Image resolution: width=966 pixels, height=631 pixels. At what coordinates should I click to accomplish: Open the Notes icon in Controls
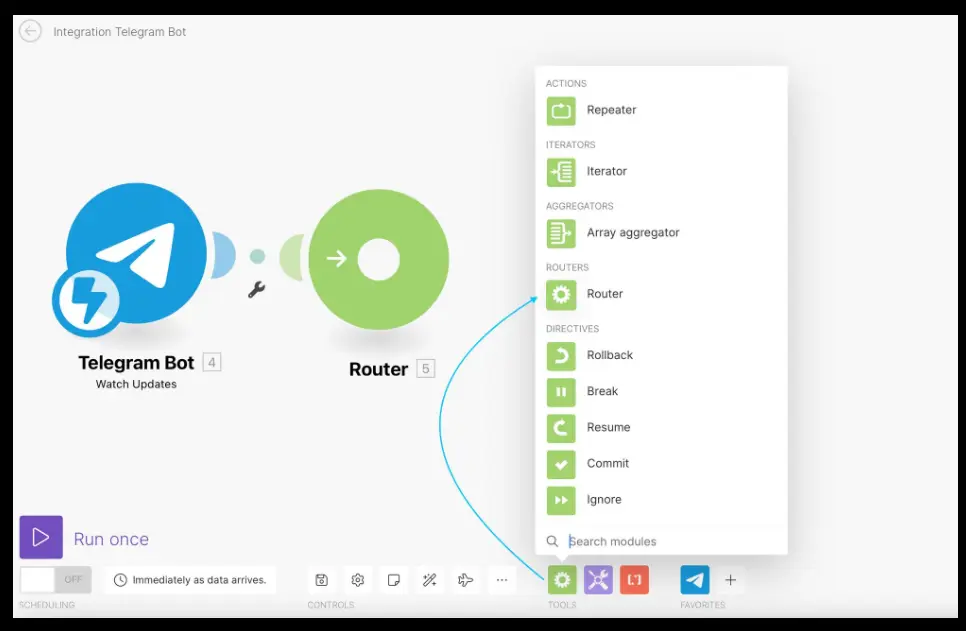(394, 580)
